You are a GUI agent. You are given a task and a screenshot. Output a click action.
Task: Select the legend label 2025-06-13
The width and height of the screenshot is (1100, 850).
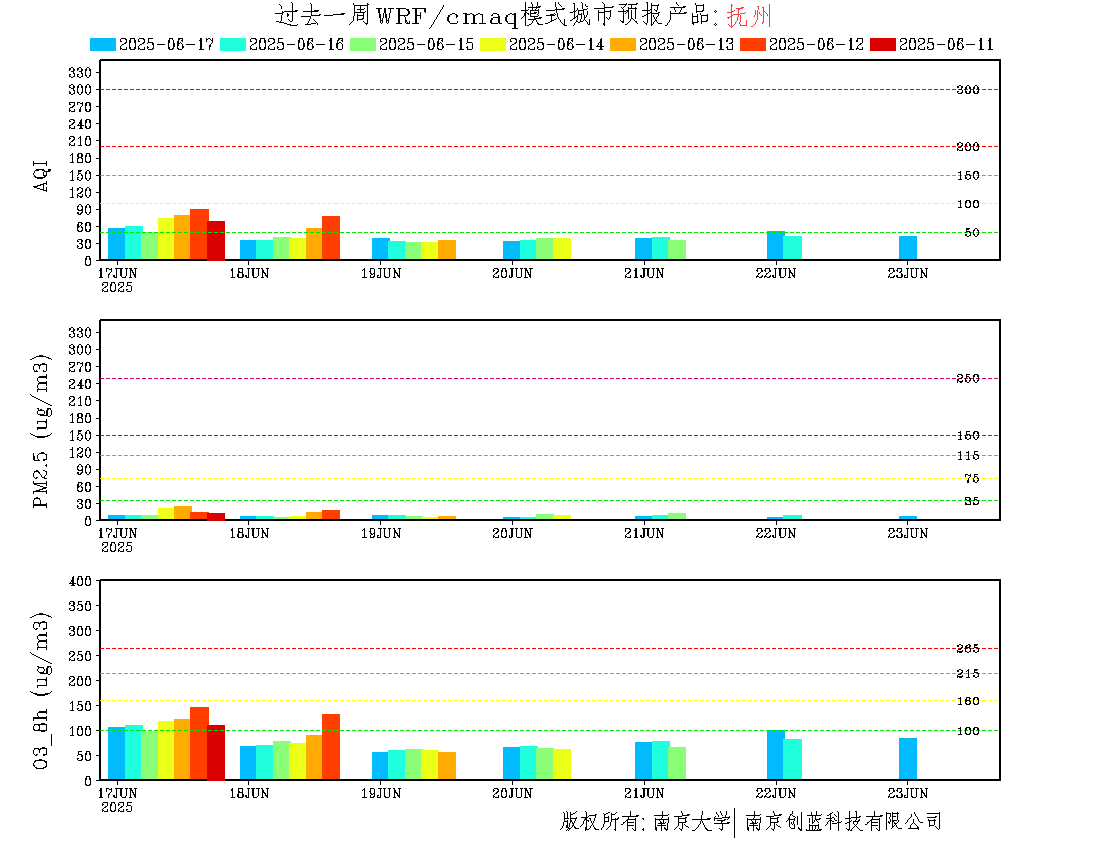(686, 44)
